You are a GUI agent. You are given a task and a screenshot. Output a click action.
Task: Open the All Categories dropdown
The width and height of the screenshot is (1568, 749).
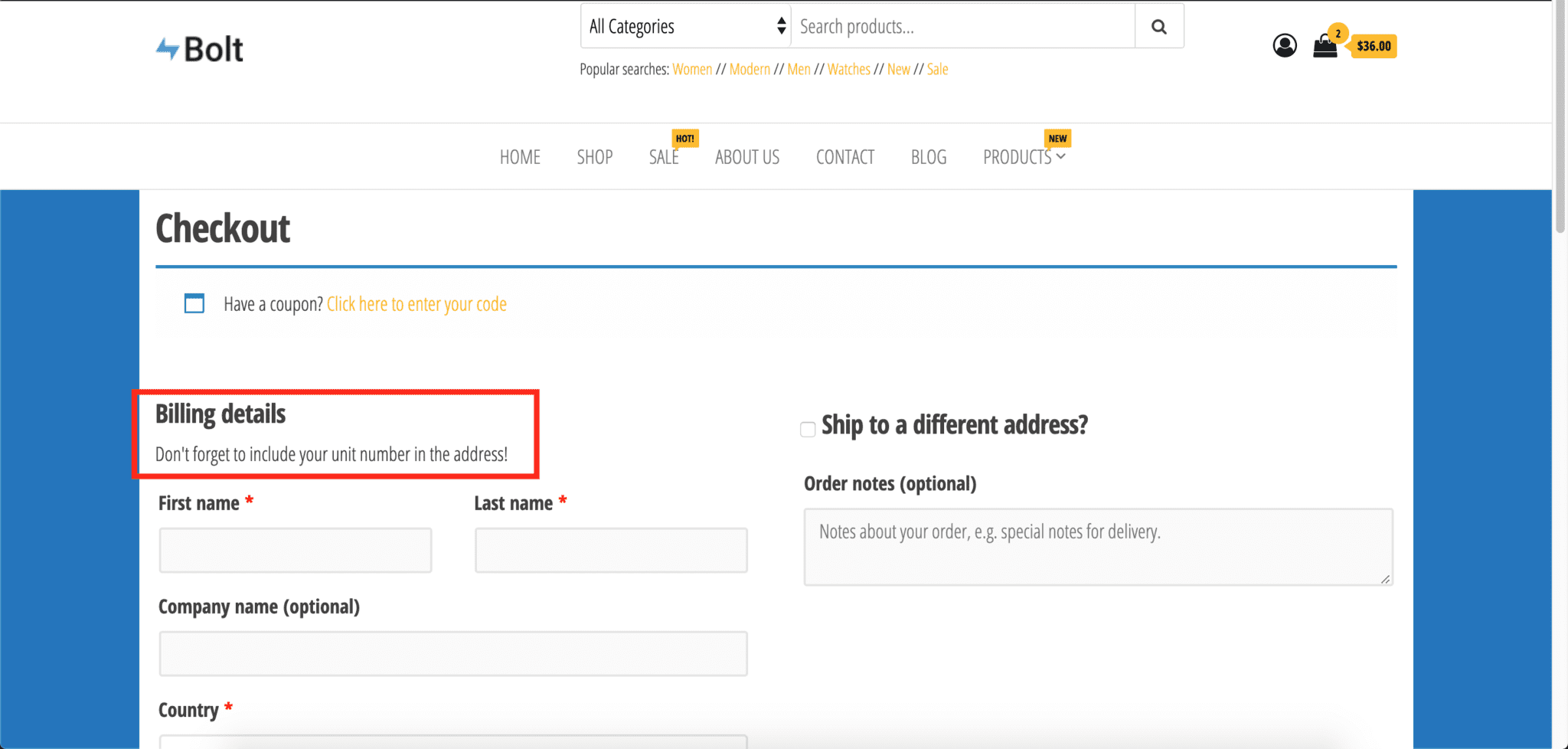tap(686, 27)
